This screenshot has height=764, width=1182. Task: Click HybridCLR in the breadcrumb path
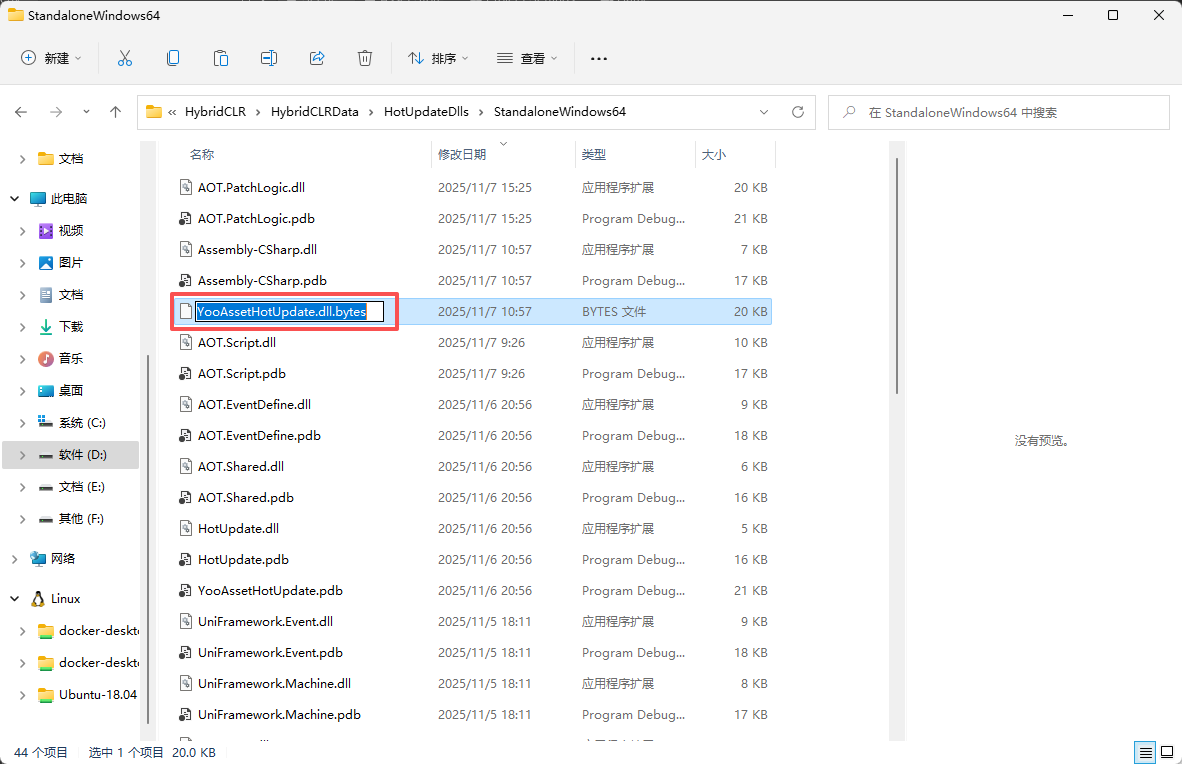216,112
